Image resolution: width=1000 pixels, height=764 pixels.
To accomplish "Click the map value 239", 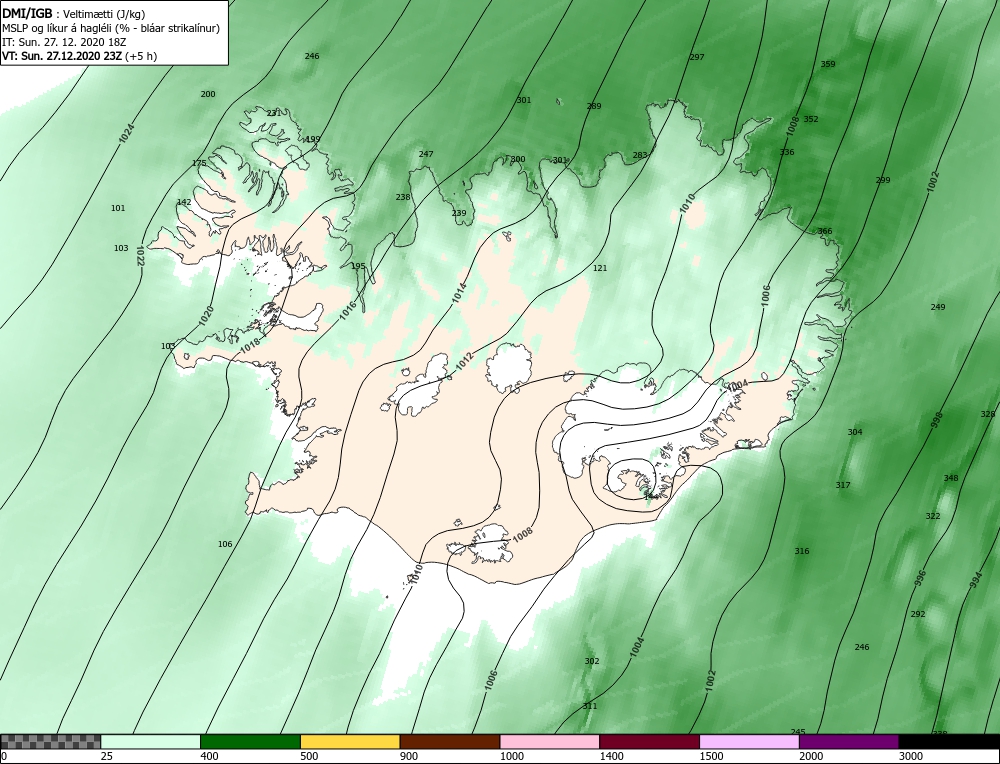I will 459,213.
